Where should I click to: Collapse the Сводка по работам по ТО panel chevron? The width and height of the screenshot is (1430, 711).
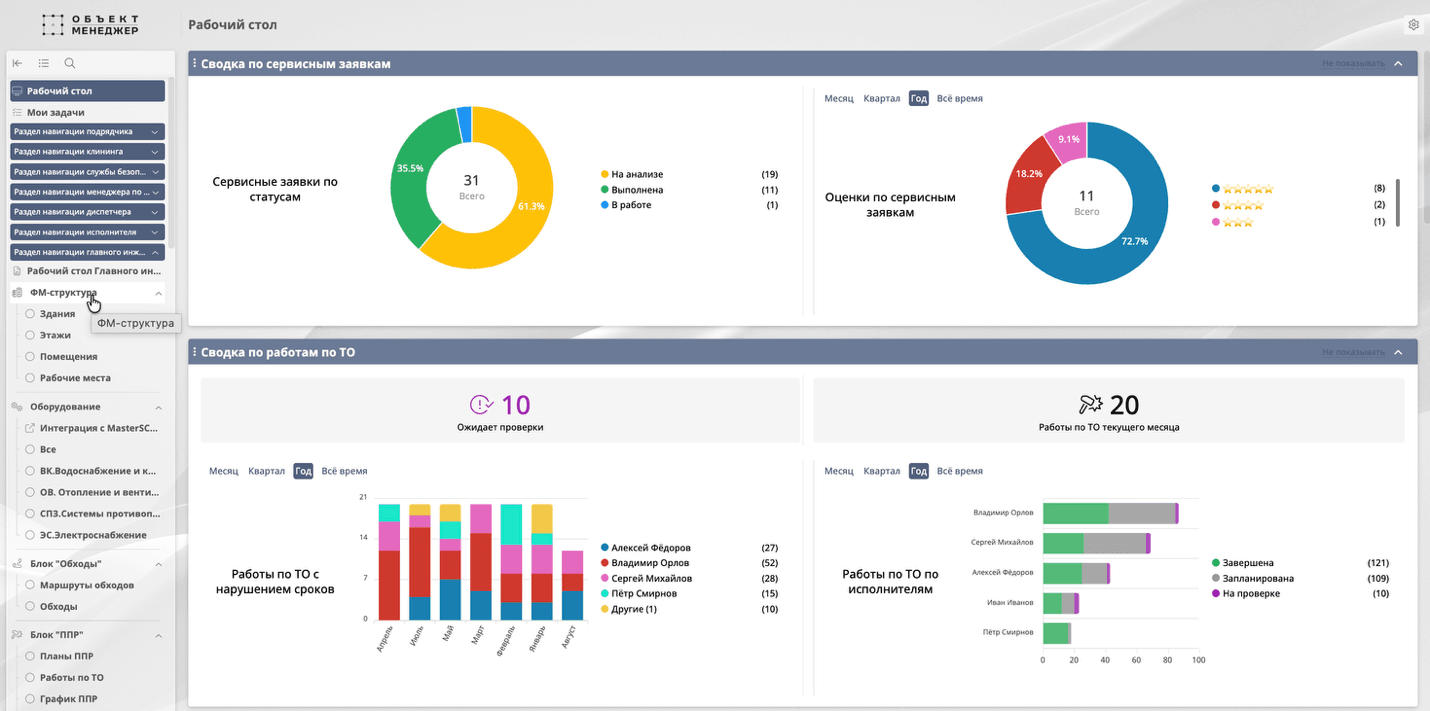[x=1398, y=352]
